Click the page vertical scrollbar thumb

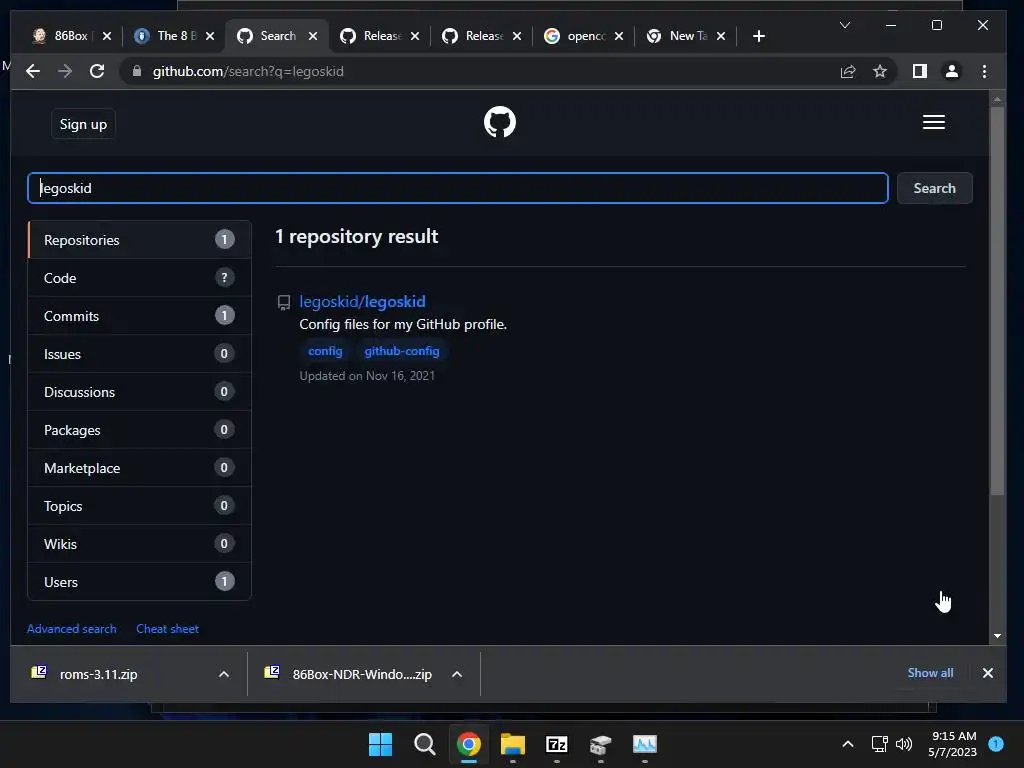[997, 300]
